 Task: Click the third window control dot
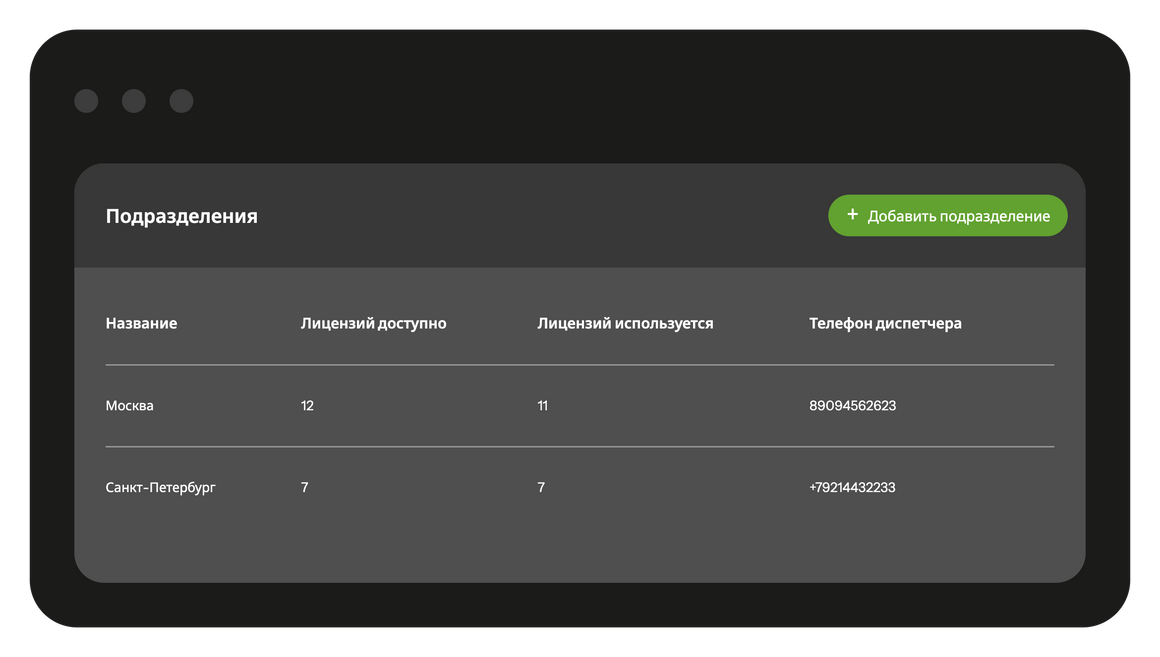click(181, 101)
